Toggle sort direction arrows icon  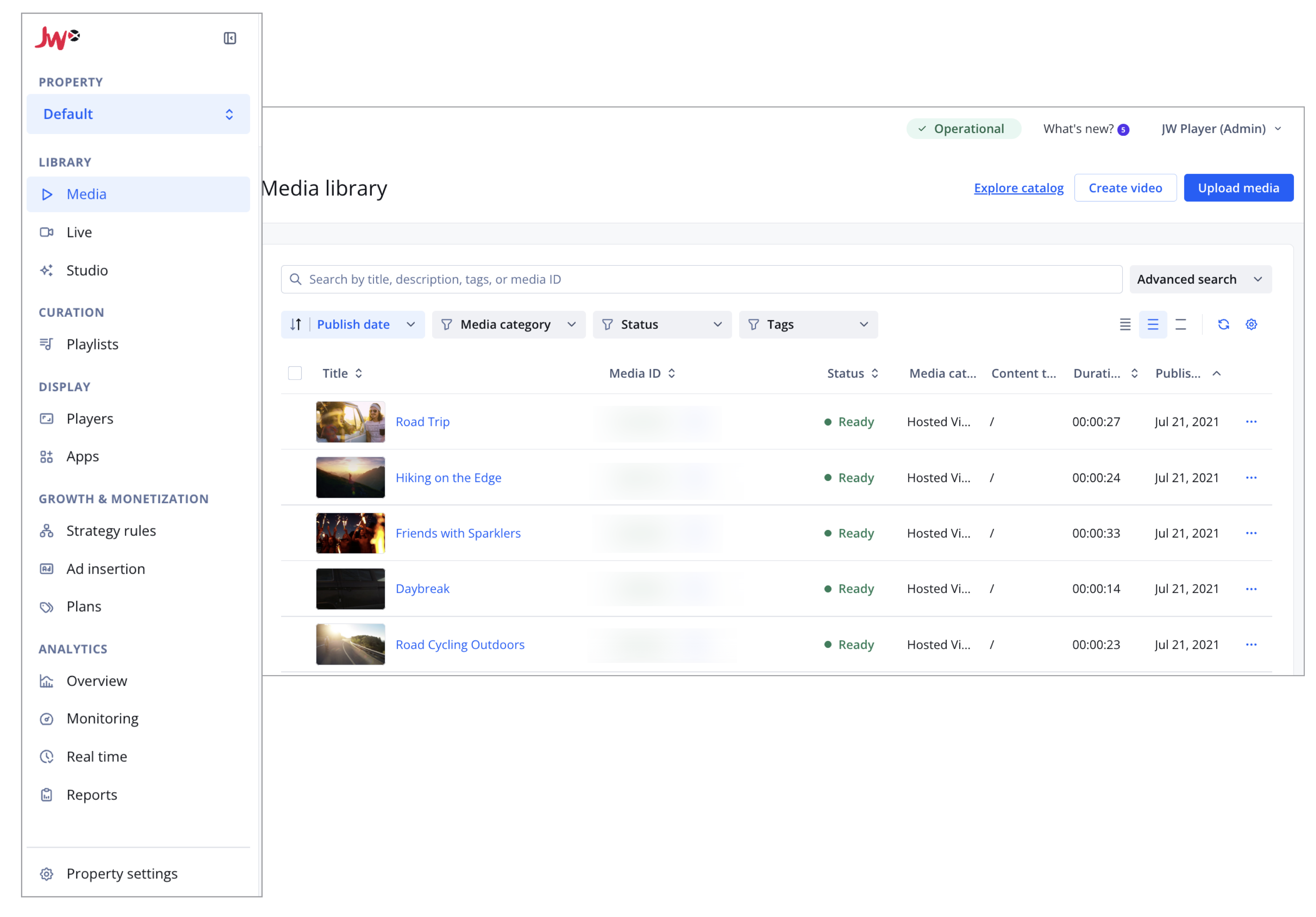click(x=296, y=325)
